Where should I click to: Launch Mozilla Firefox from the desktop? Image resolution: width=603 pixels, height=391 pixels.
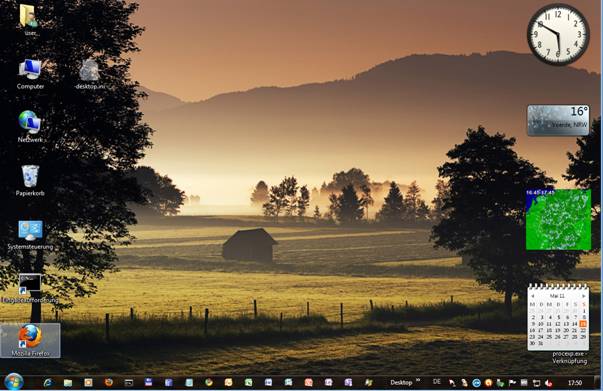point(30,340)
